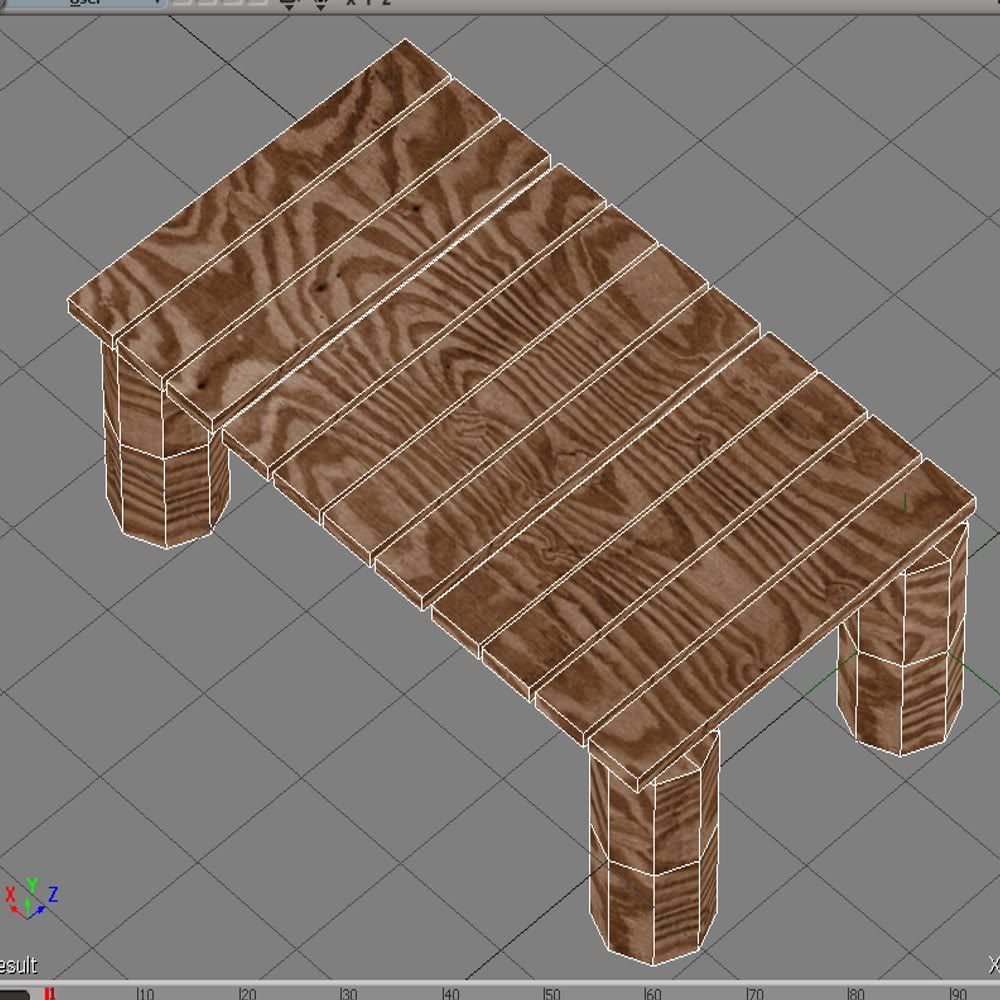The width and height of the screenshot is (1000, 1000).
Task: Jump to frame 40 on timeline
Action: [450, 994]
